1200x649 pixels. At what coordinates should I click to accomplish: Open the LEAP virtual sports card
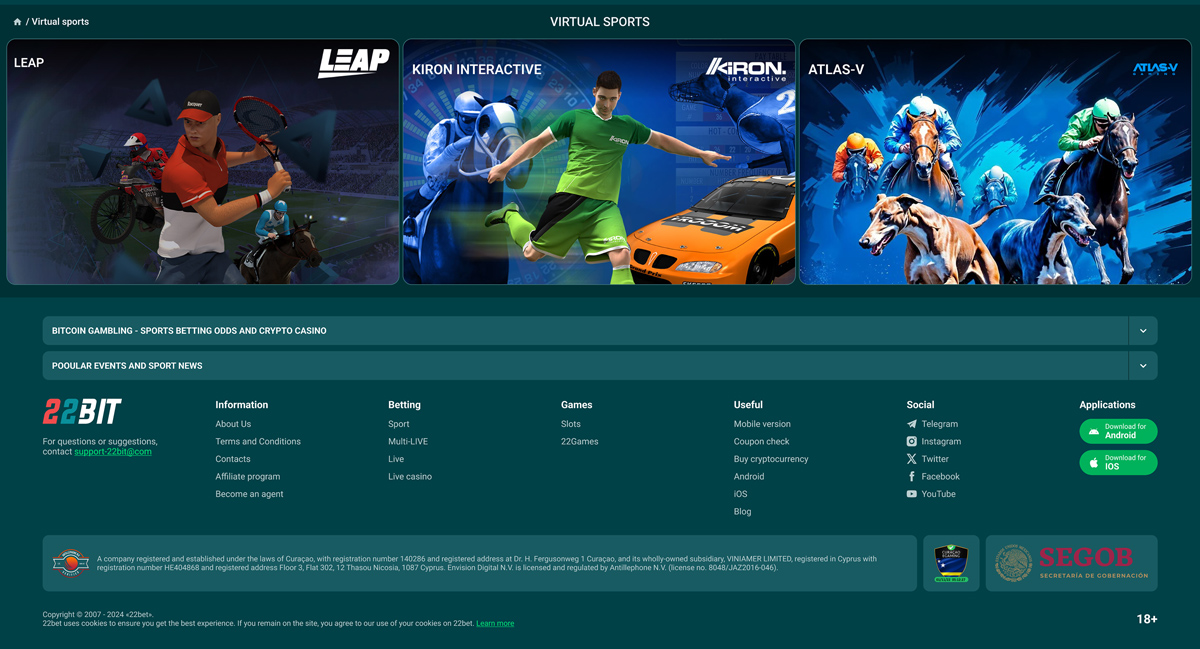click(x=203, y=162)
